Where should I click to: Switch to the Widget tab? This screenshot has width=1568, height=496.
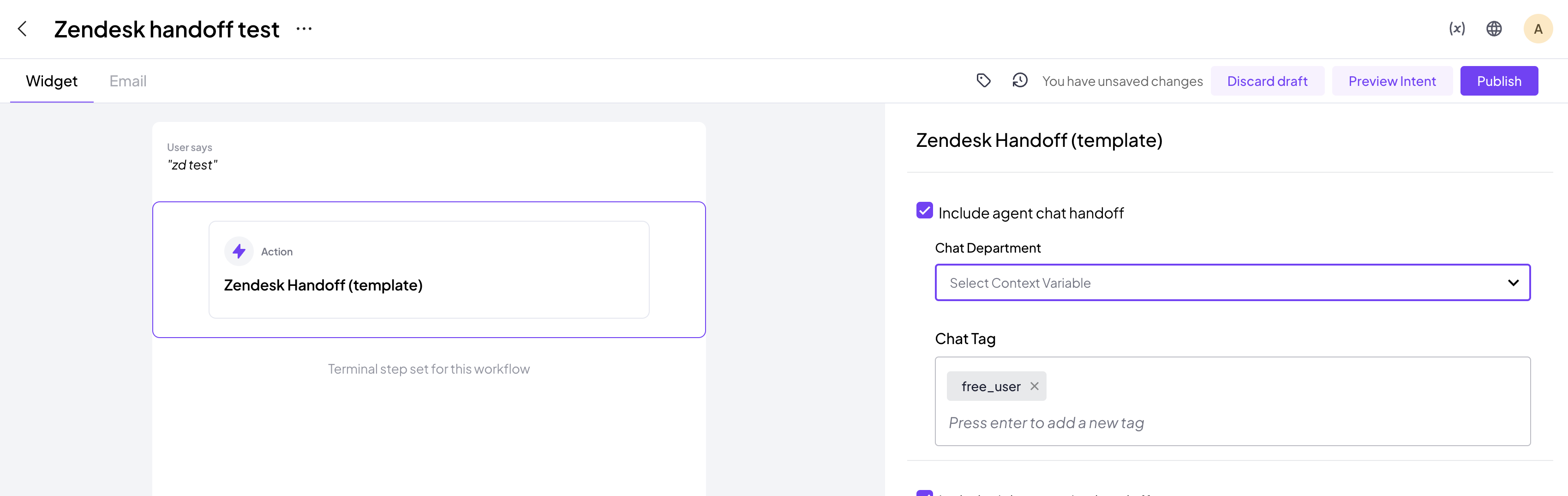(52, 81)
